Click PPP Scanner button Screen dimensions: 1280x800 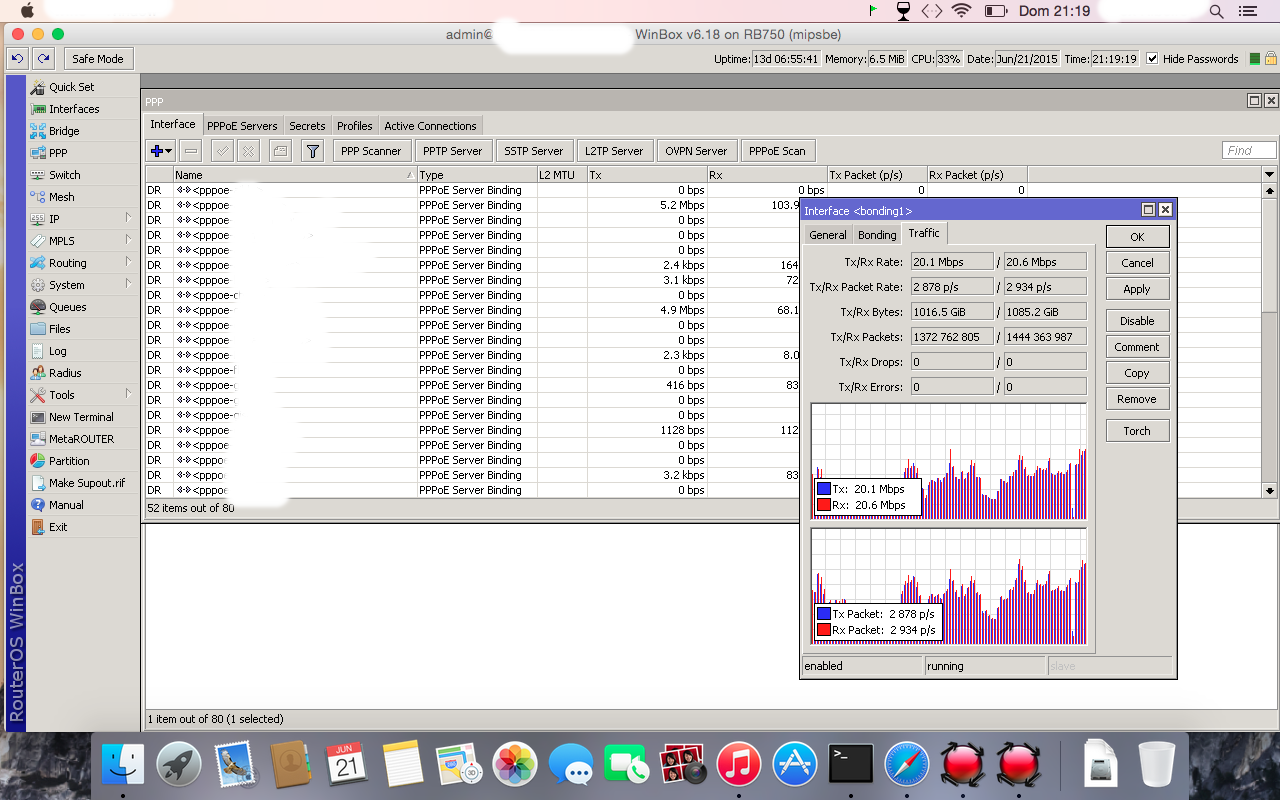coord(371,151)
